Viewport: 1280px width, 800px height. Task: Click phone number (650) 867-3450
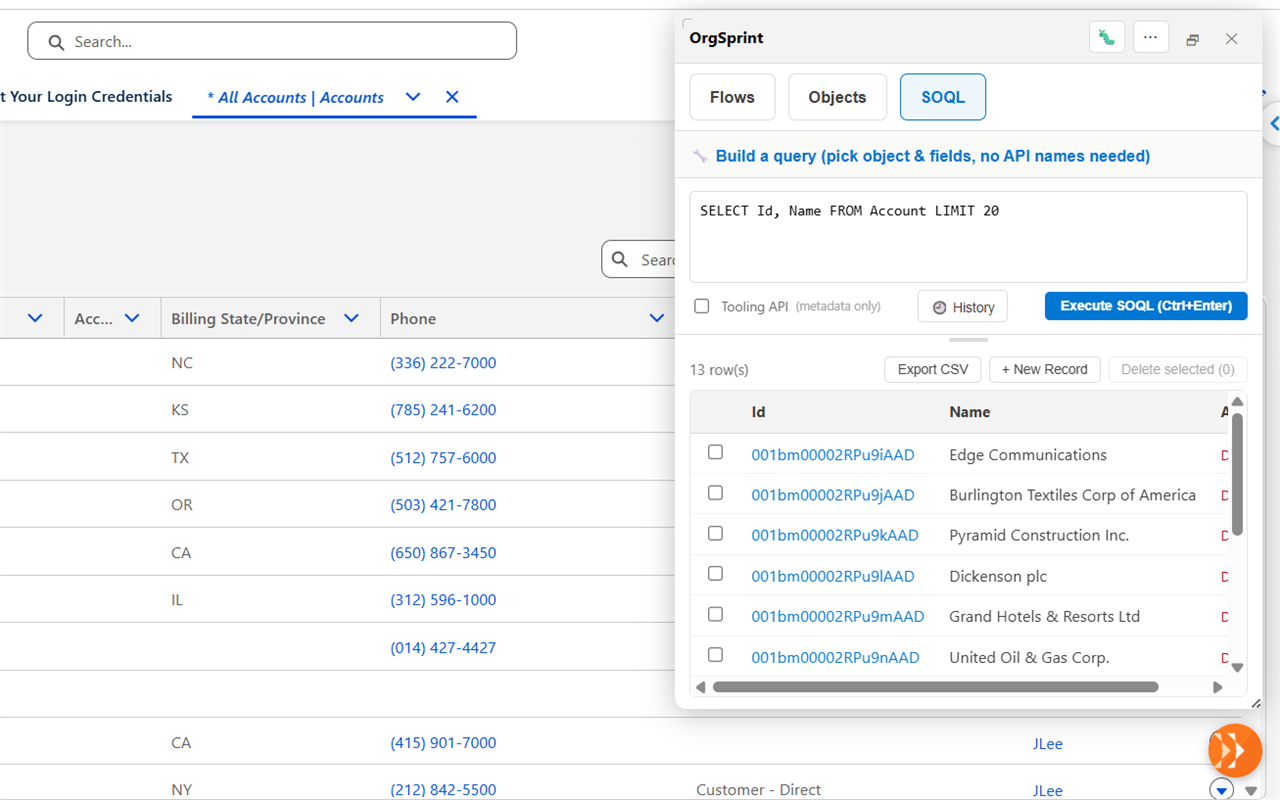click(443, 553)
